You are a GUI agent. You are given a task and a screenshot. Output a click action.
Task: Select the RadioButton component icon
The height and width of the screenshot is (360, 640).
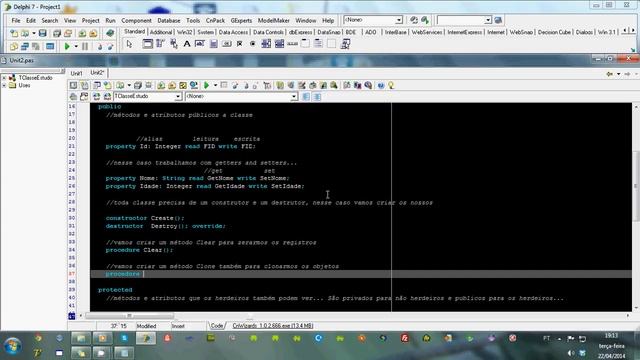coord(253,44)
